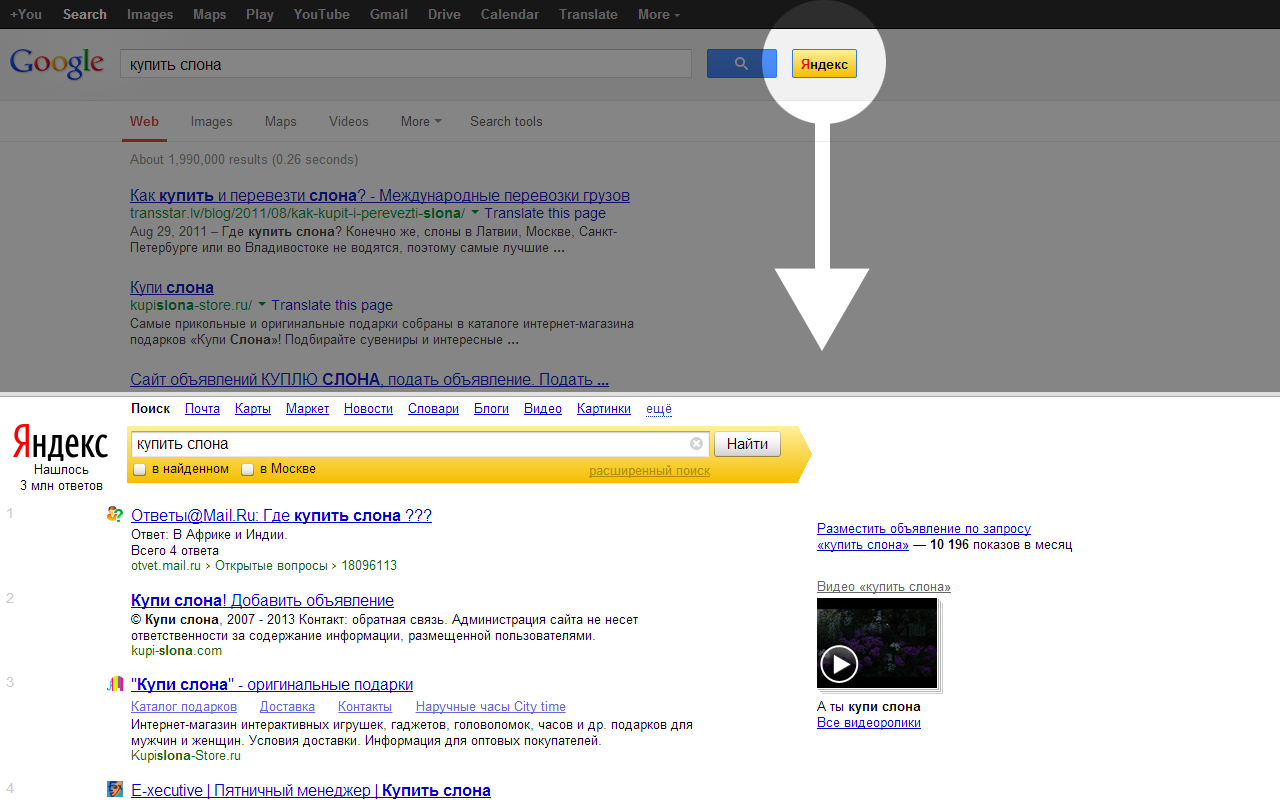
Task: Toggle the 'в Москве' checkbox
Action: (x=247, y=469)
